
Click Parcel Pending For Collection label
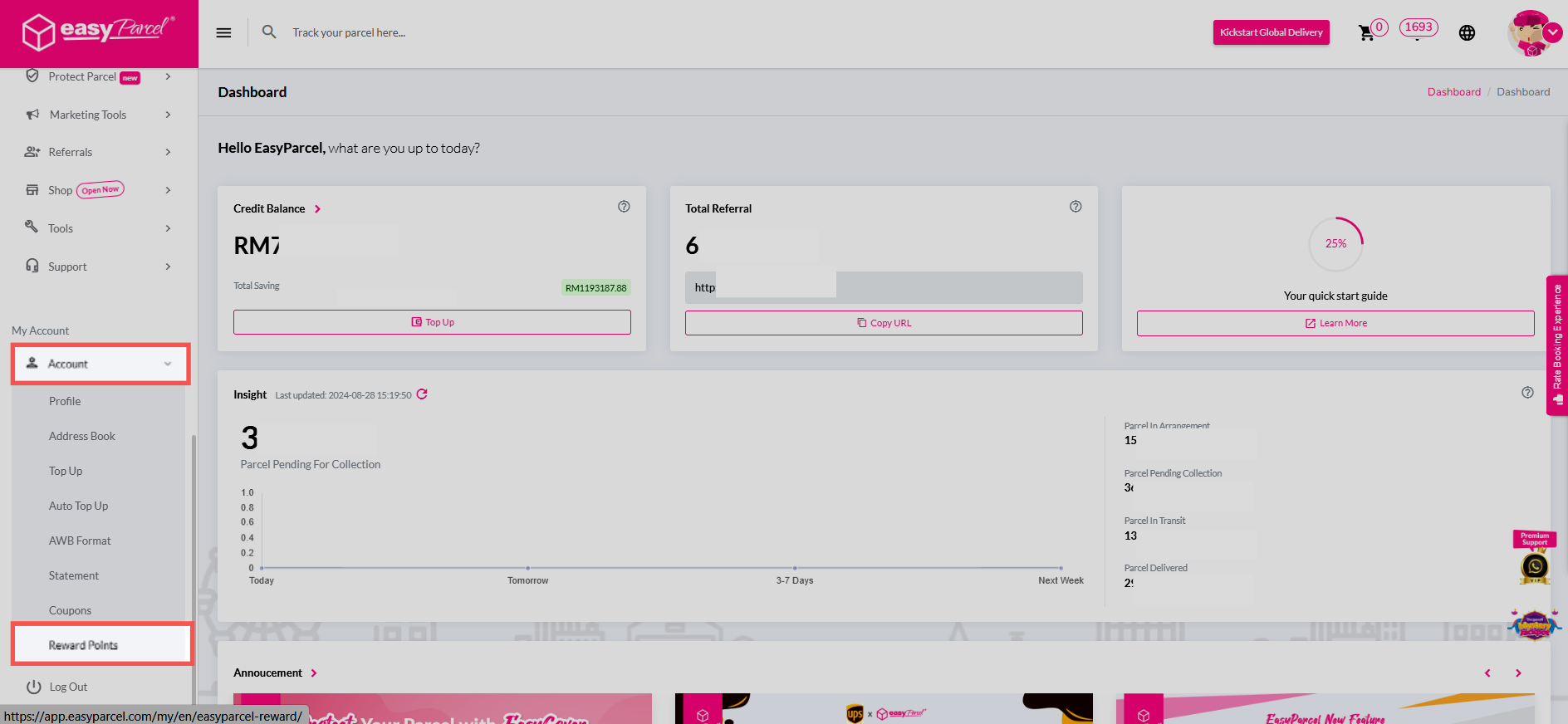311,465
